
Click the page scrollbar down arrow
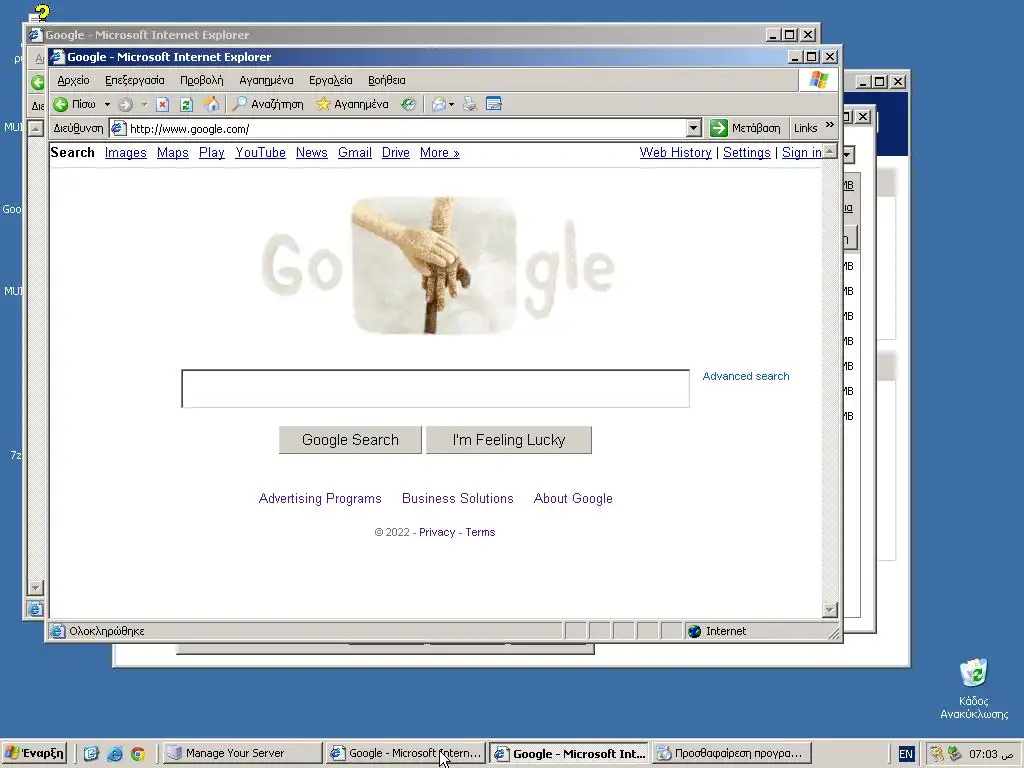pos(829,610)
